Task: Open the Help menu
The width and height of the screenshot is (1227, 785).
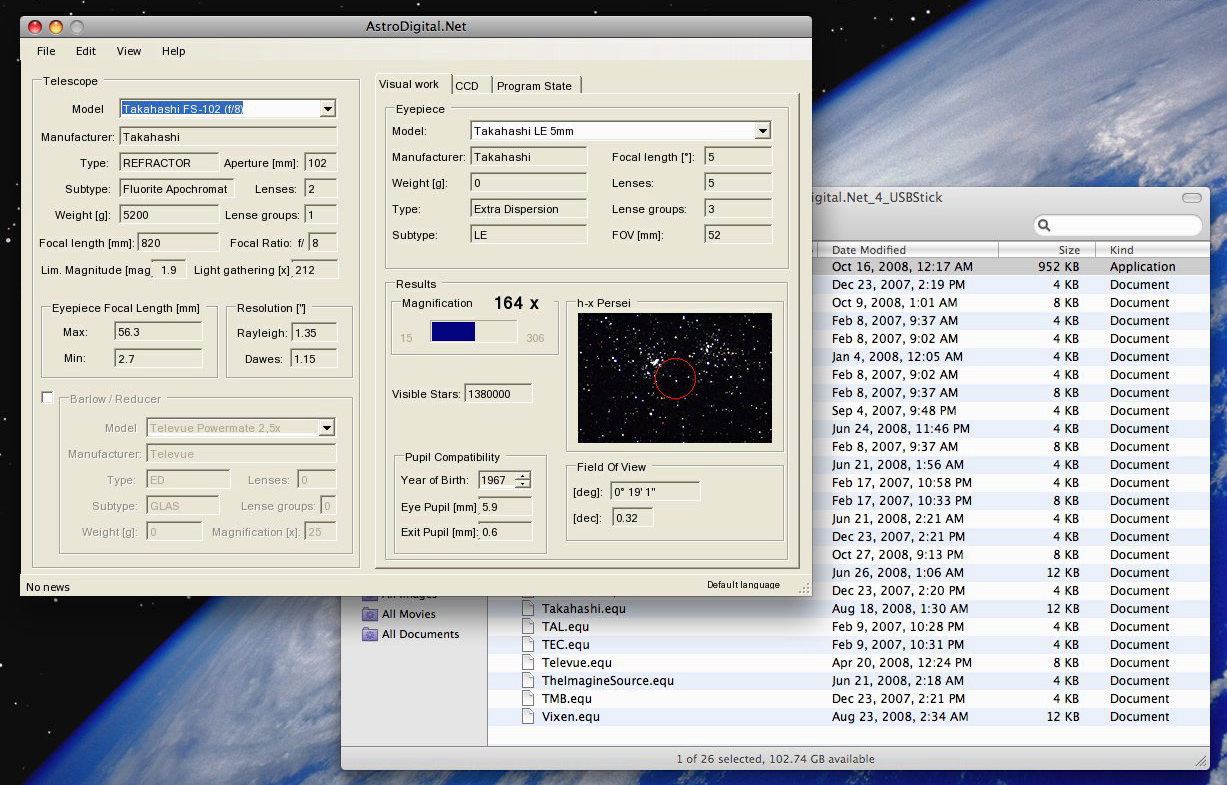Action: tap(174, 51)
